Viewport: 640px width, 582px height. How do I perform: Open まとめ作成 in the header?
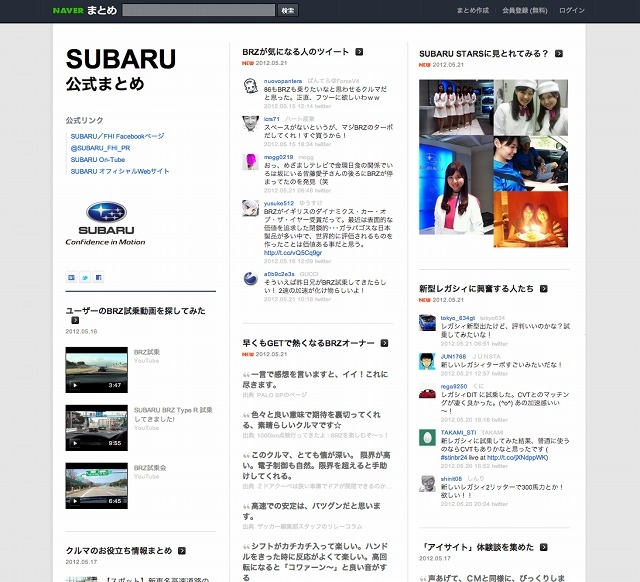[473, 11]
